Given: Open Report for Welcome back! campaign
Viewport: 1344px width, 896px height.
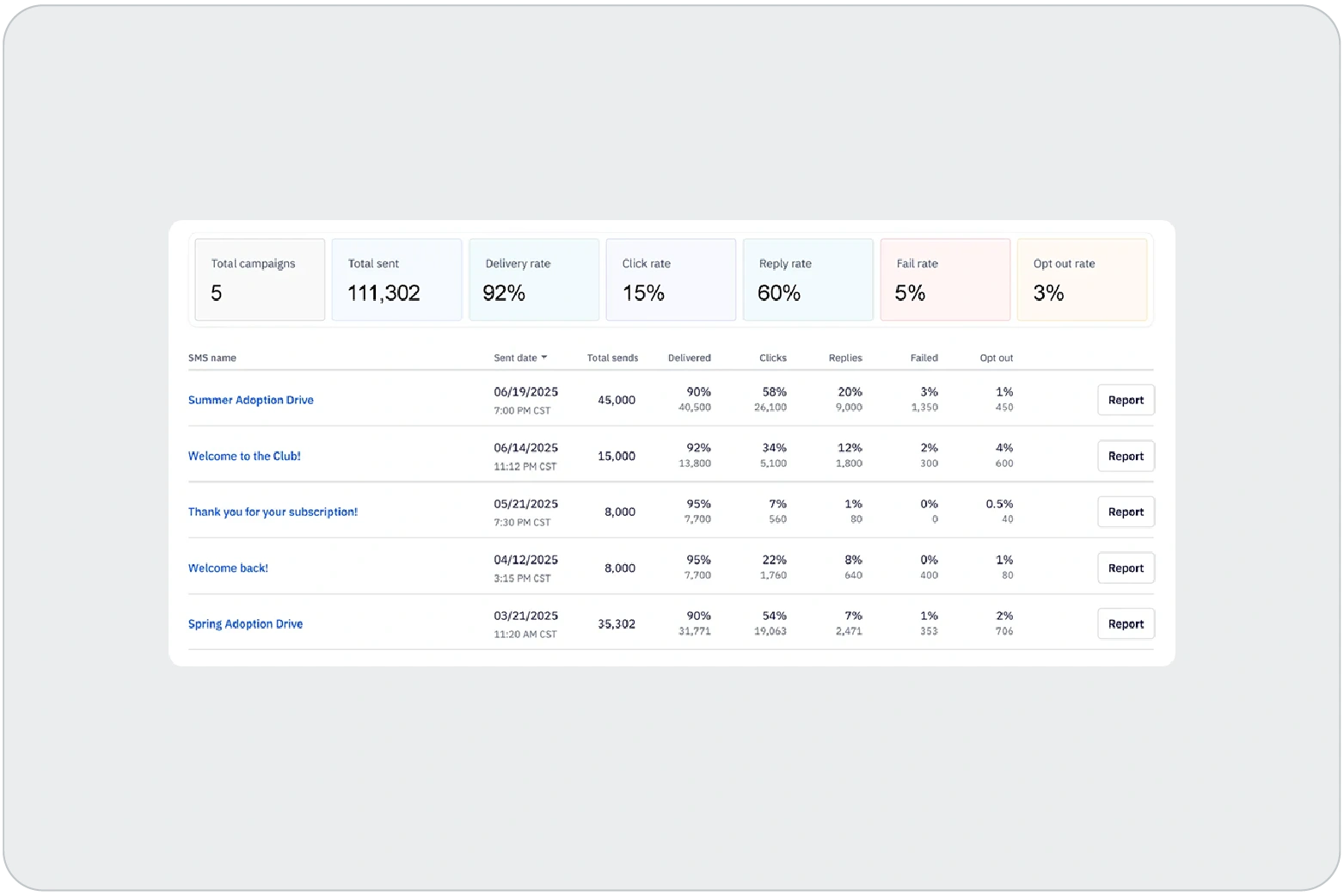Looking at the screenshot, I should click(x=1125, y=568).
